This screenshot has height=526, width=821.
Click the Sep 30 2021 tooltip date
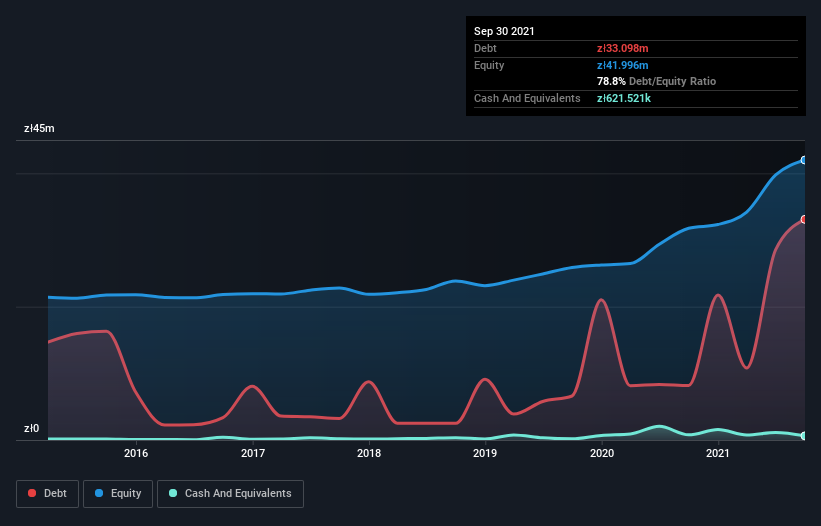point(504,31)
